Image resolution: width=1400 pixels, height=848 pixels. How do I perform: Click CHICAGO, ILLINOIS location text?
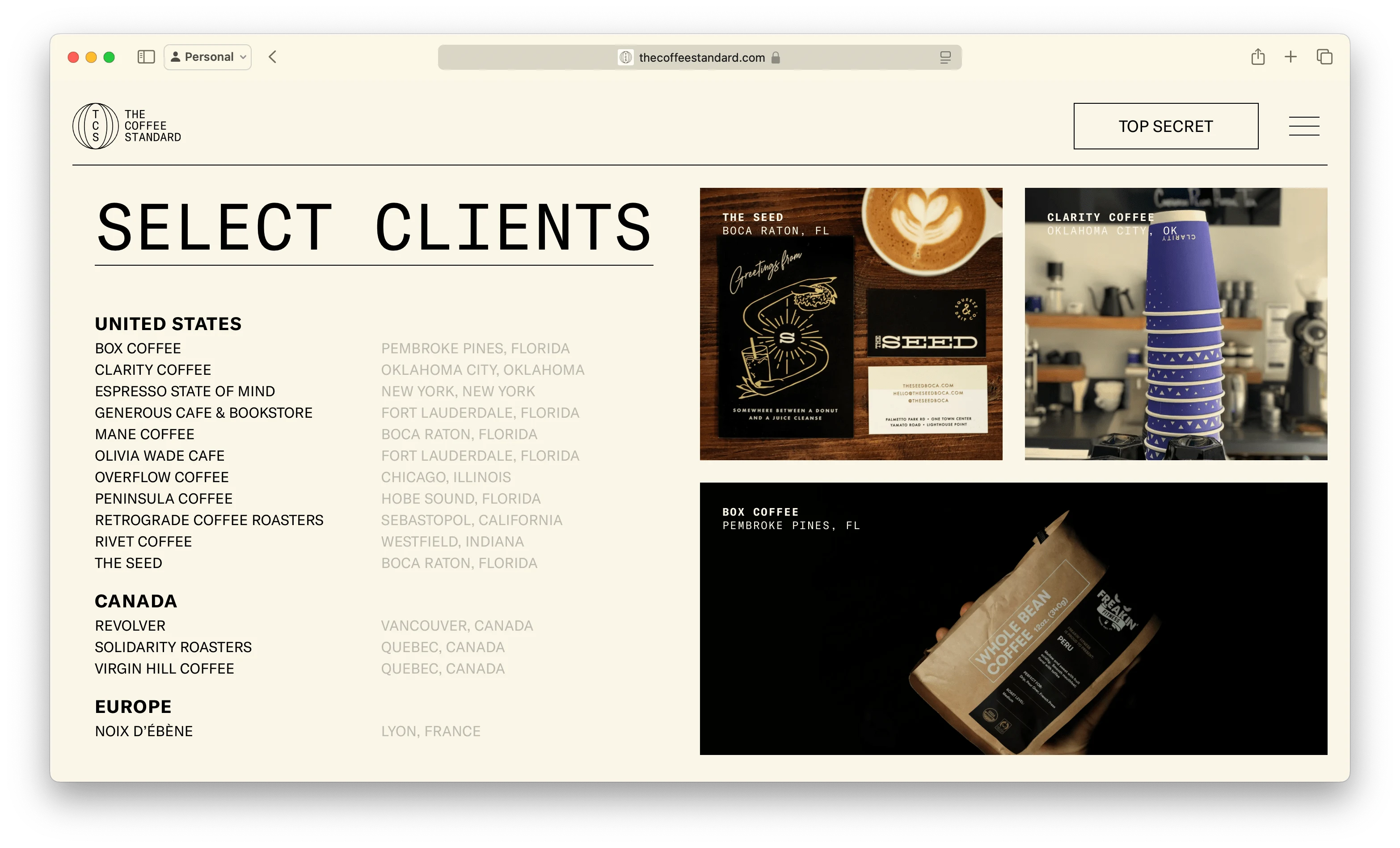point(446,477)
